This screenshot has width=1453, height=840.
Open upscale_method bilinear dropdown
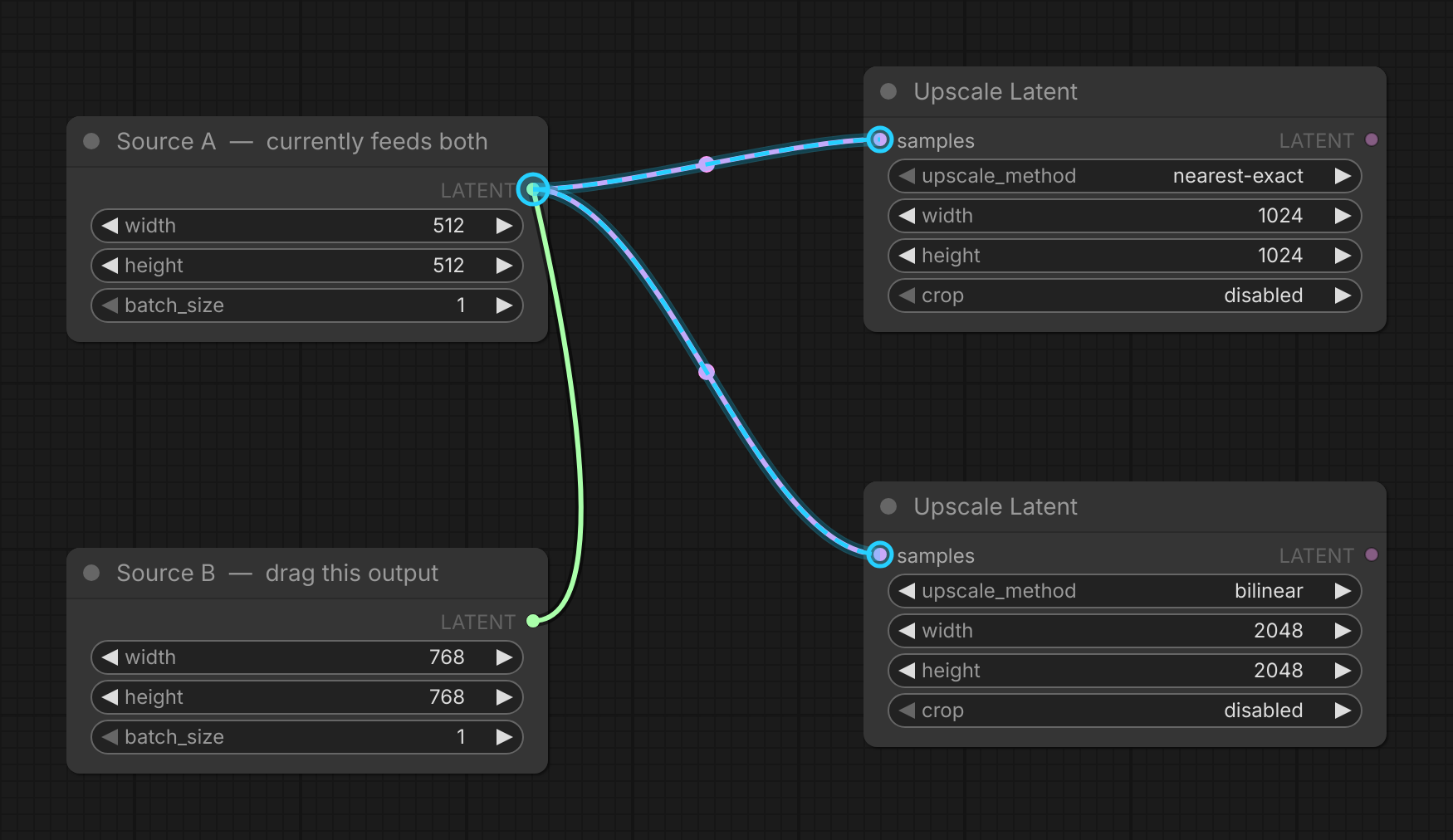(x=1125, y=591)
